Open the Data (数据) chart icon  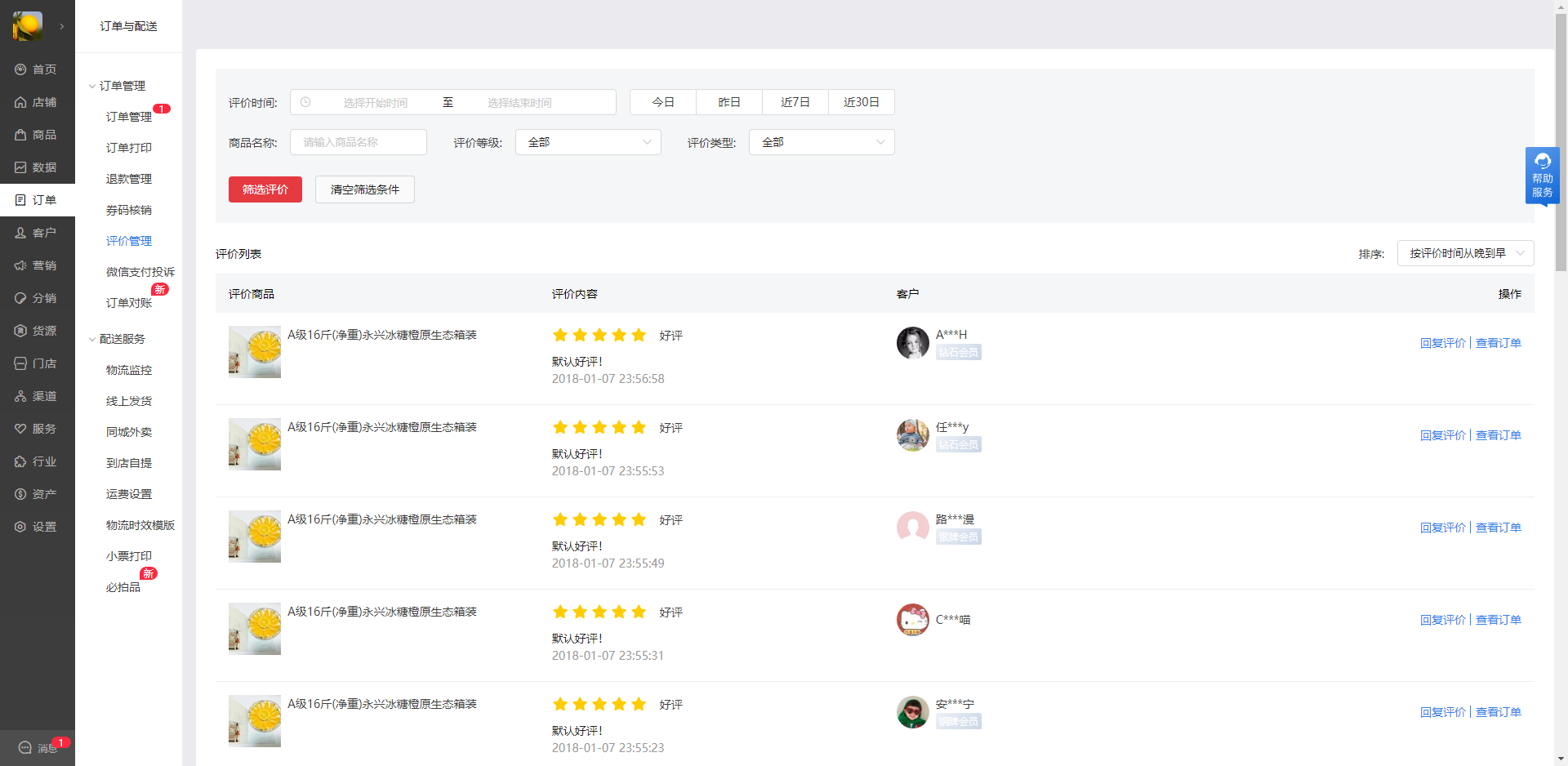(x=20, y=167)
